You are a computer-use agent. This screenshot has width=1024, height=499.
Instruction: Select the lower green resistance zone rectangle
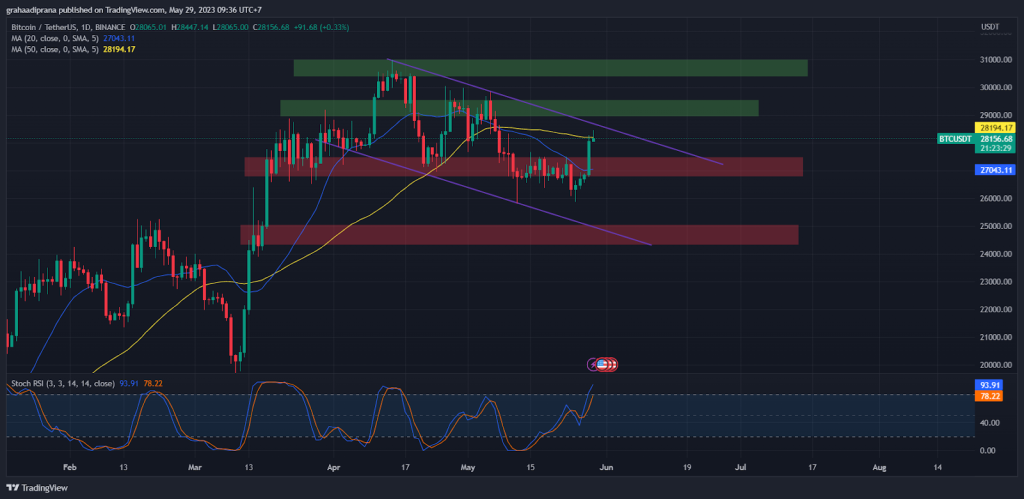point(519,108)
